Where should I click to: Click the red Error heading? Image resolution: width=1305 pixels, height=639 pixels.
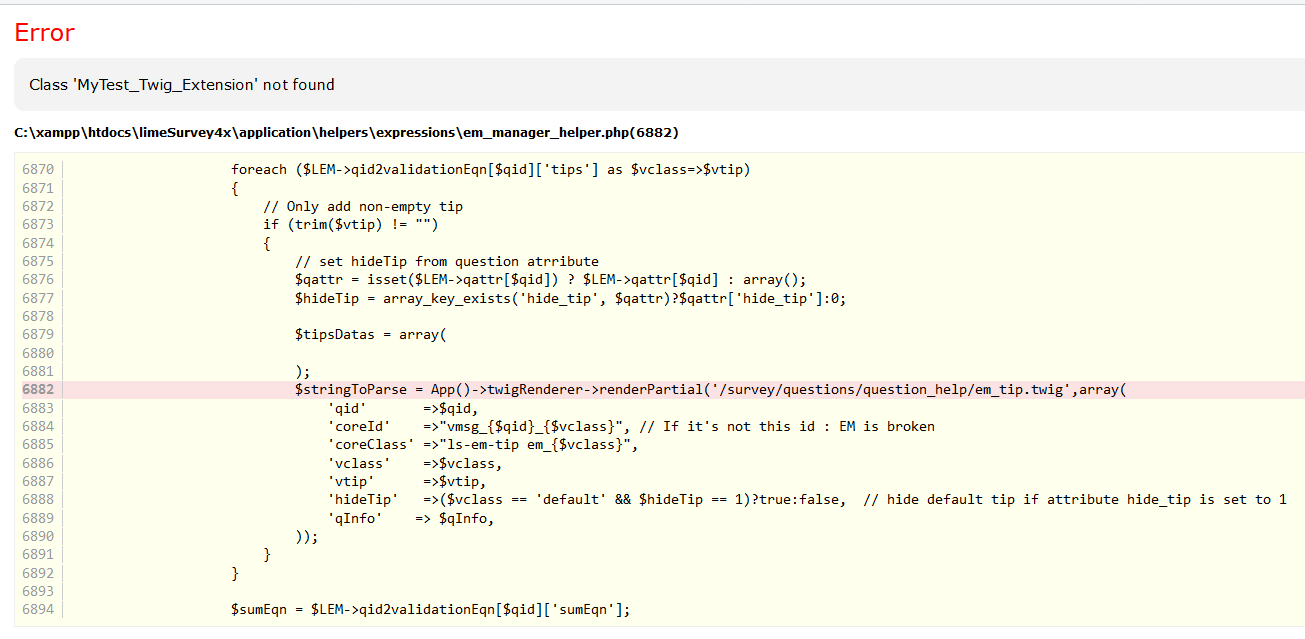45,33
